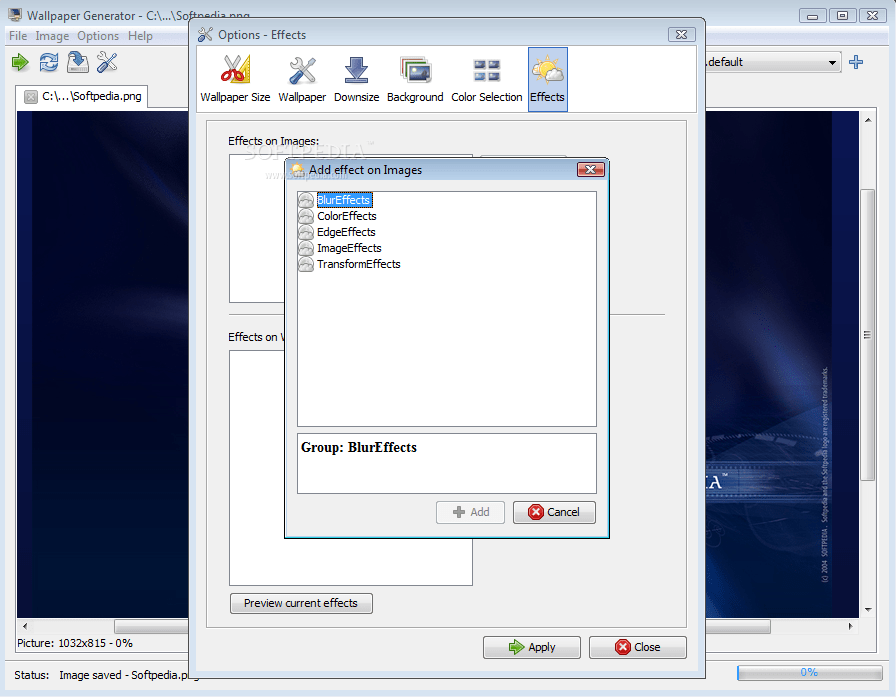Click the green generate wallpaper arrow
The height and width of the screenshot is (697, 896).
[19, 62]
